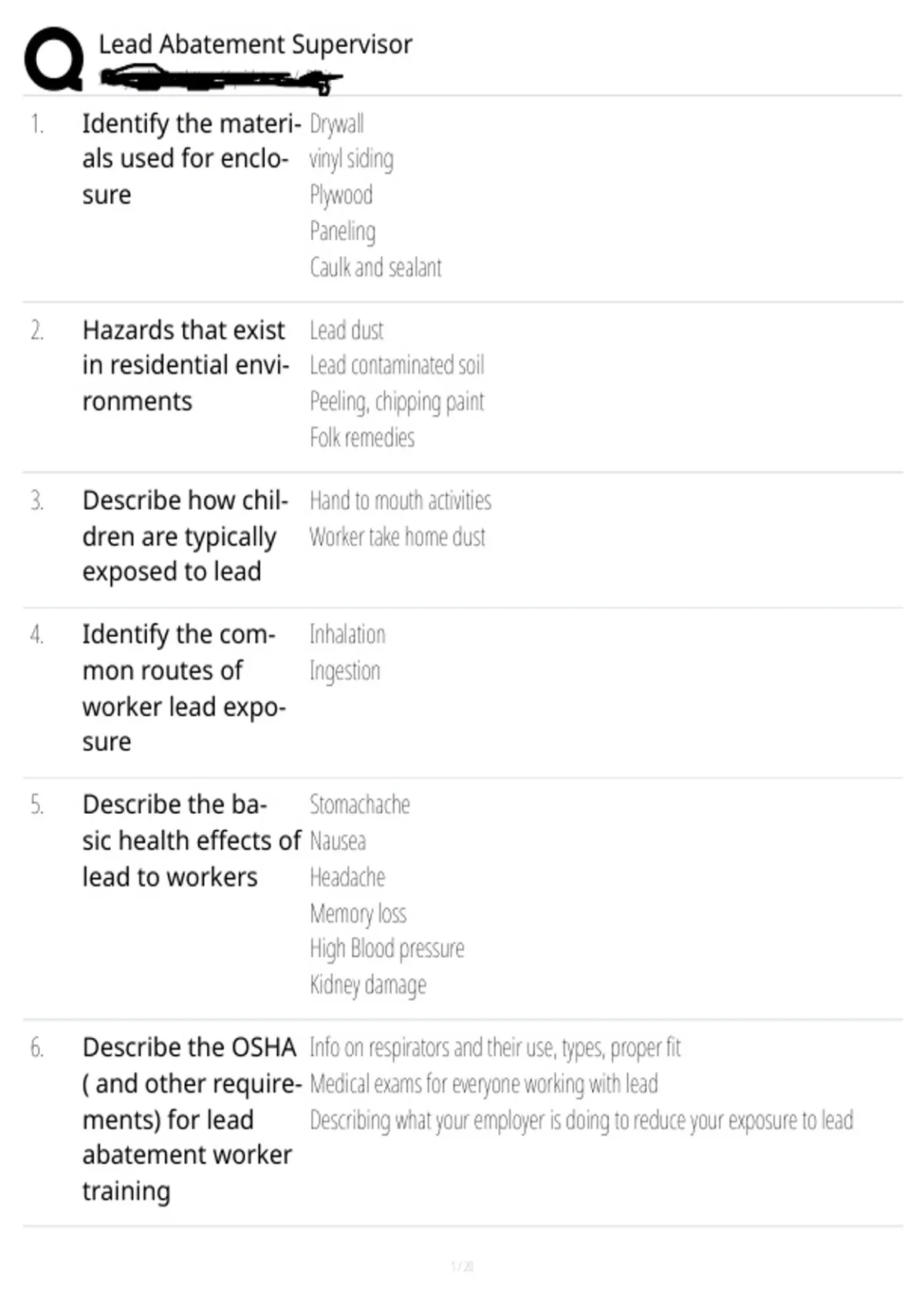
Task: Select term 'Identify the materials used for enclosure'
Action: click(191, 159)
